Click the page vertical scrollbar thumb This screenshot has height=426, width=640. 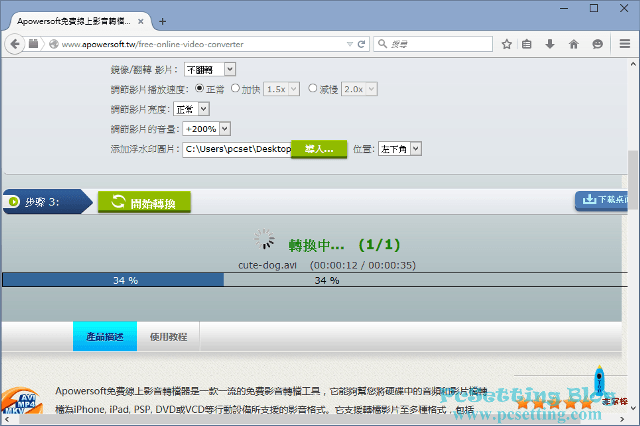coord(633,180)
